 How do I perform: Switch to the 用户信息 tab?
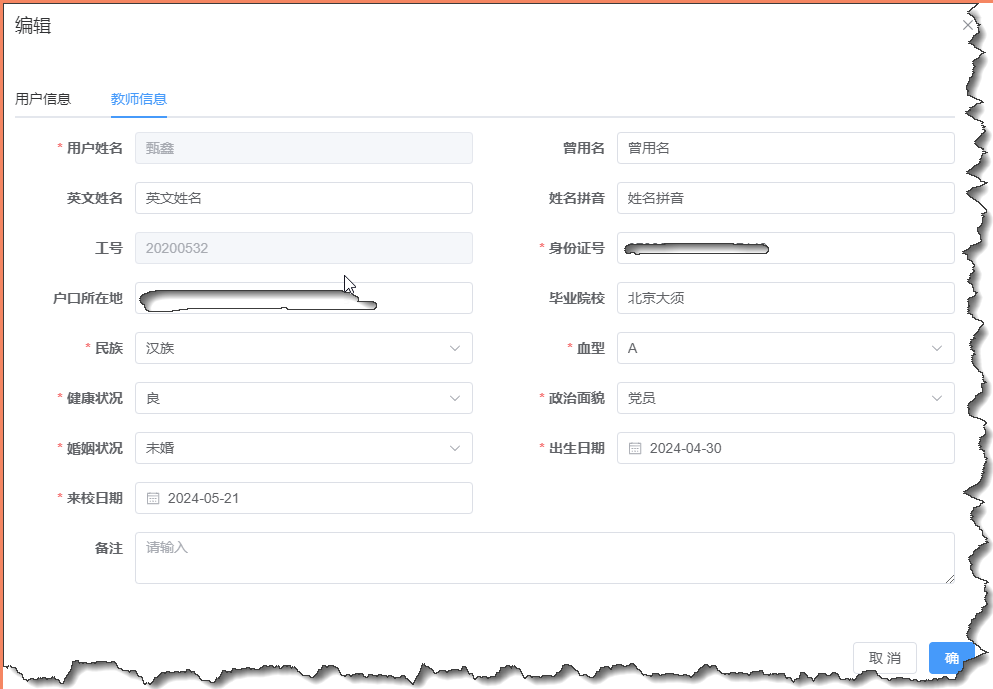pos(43,99)
